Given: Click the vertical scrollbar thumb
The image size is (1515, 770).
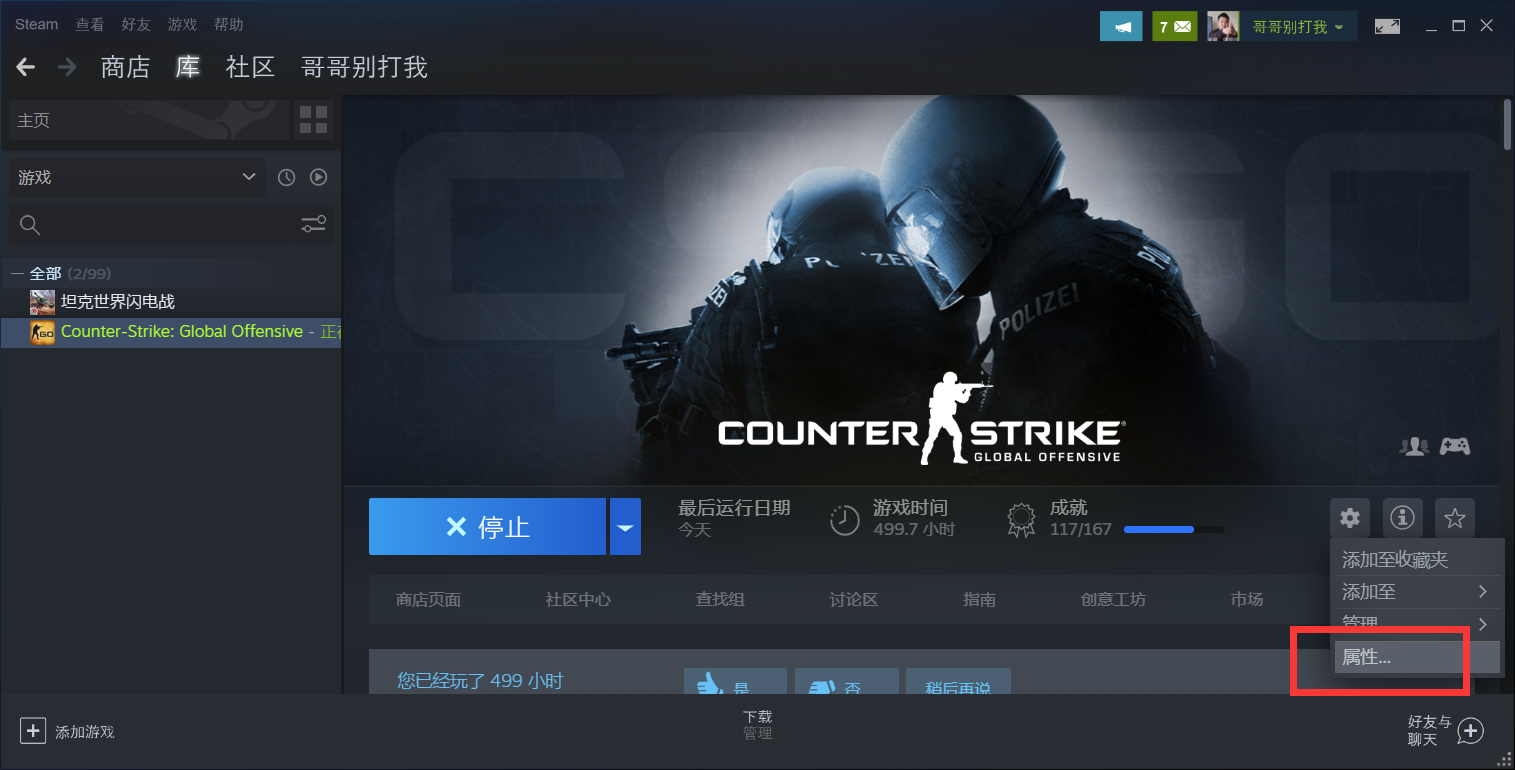Looking at the screenshot, I should pyautogui.click(x=1508, y=124).
